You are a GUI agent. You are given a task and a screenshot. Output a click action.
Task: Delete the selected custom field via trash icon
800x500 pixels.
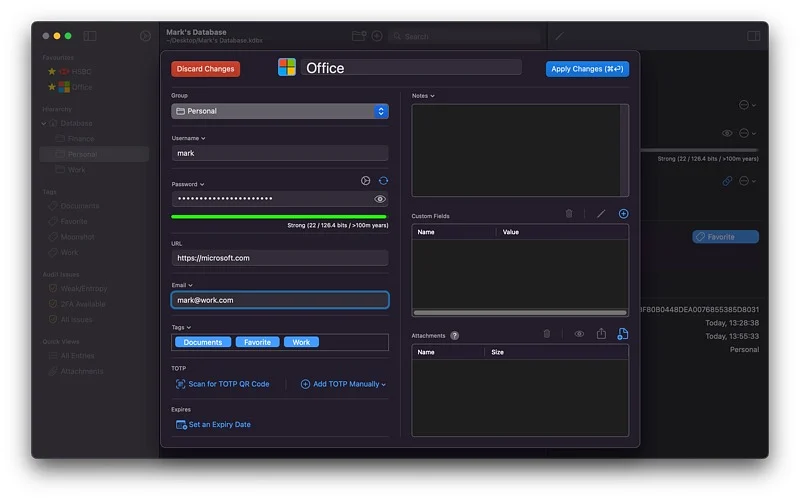569,214
